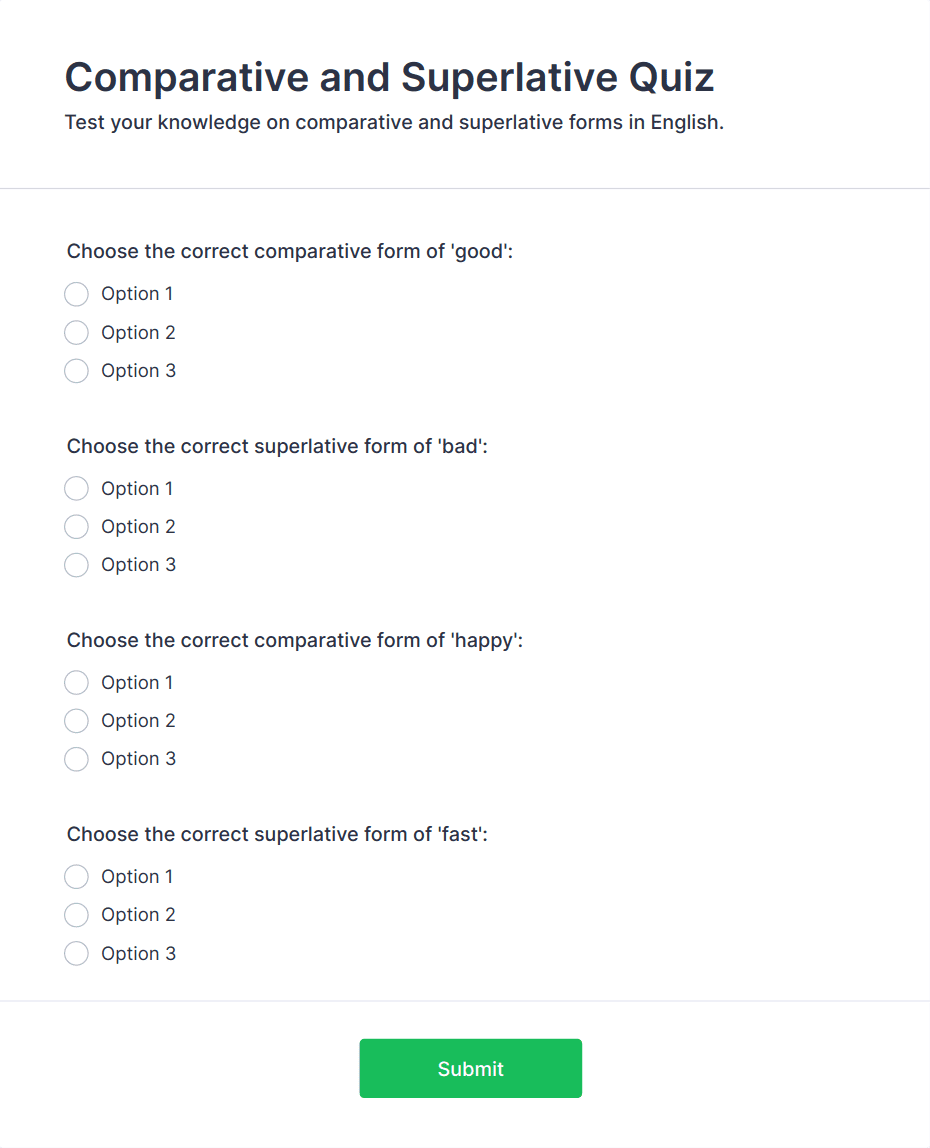The width and height of the screenshot is (930, 1148).
Task: Select Option 1 for comparative of 'good'
Action: click(x=77, y=294)
